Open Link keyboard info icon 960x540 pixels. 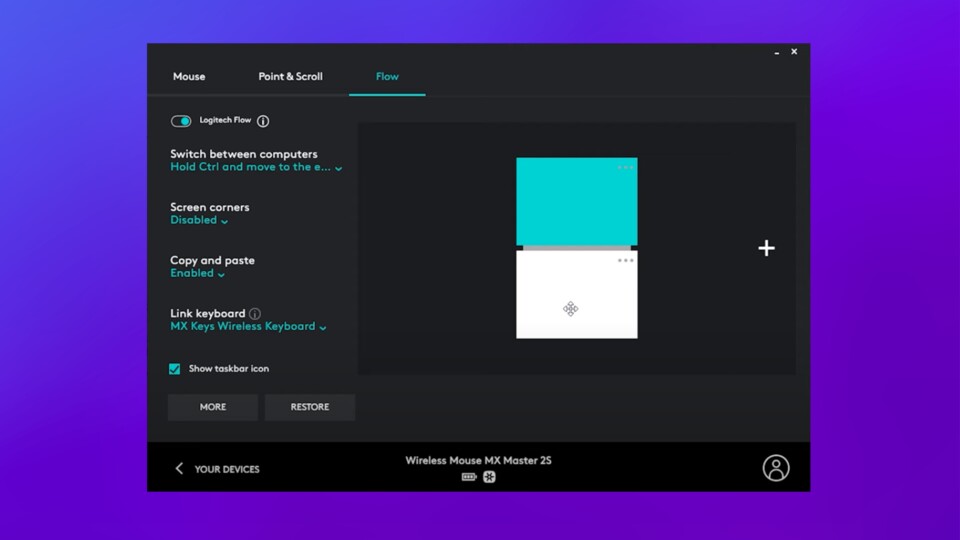pos(255,313)
